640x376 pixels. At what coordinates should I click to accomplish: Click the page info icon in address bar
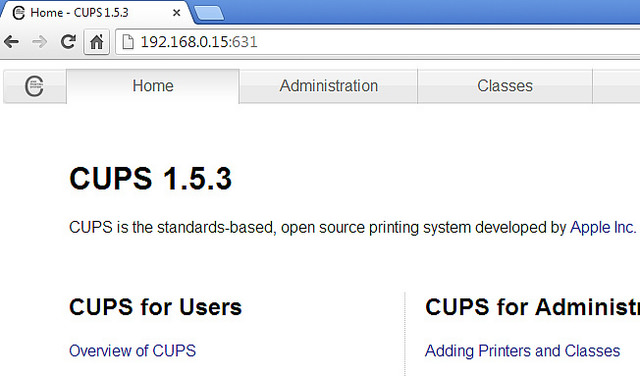point(128,42)
